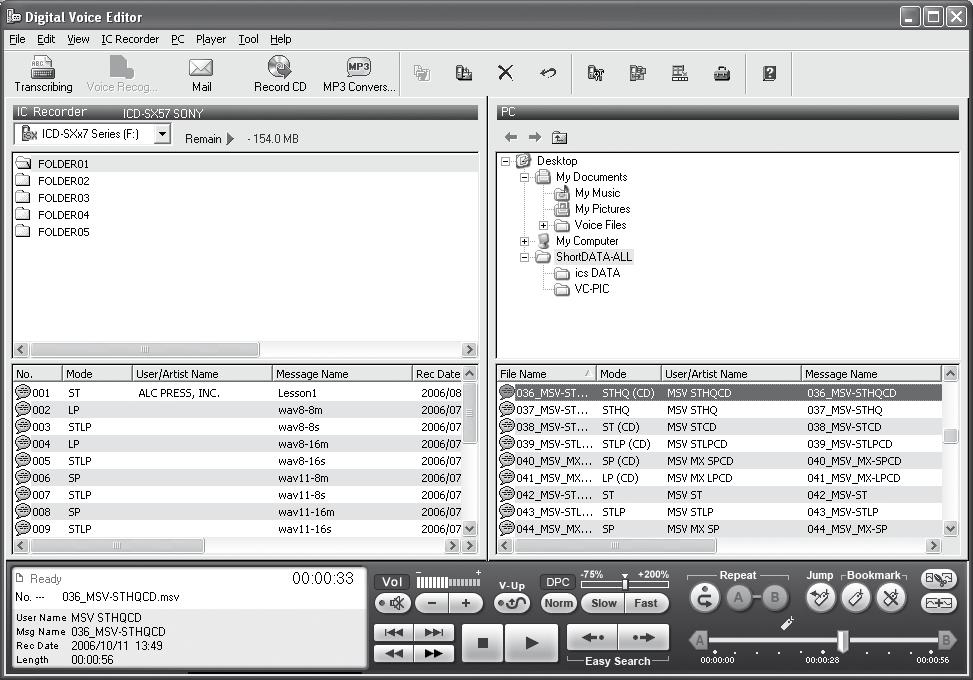Select message 001 Lesson1 row
973x680 pixels.
tap(238, 393)
